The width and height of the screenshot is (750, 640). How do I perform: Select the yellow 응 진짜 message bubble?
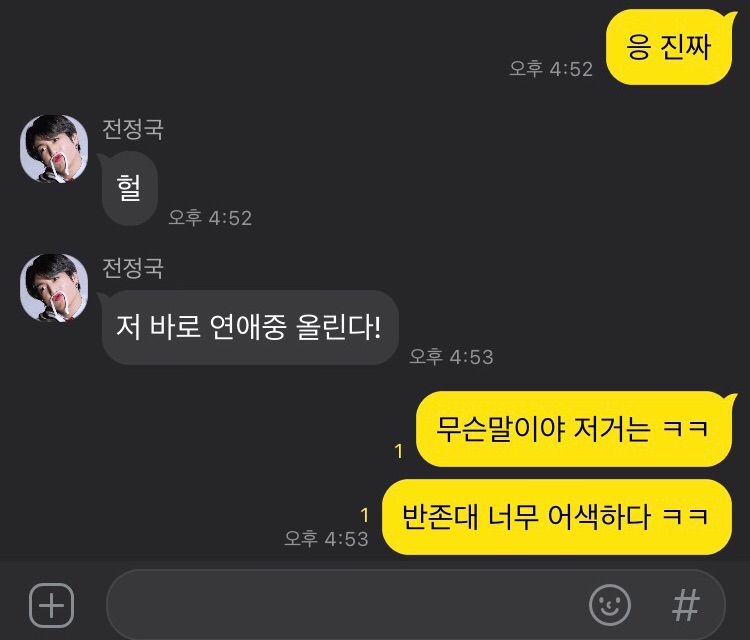click(671, 47)
